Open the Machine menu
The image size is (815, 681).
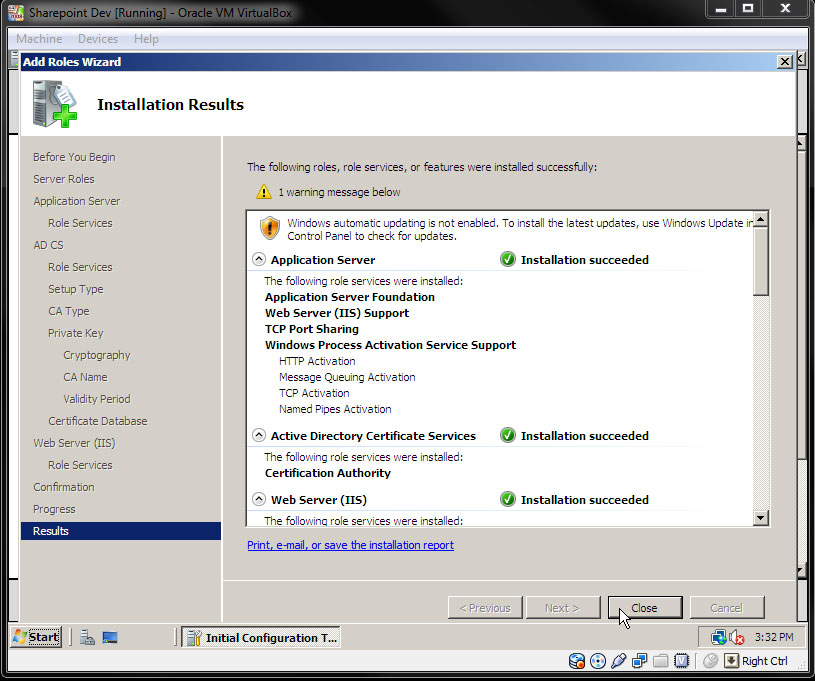click(x=39, y=39)
